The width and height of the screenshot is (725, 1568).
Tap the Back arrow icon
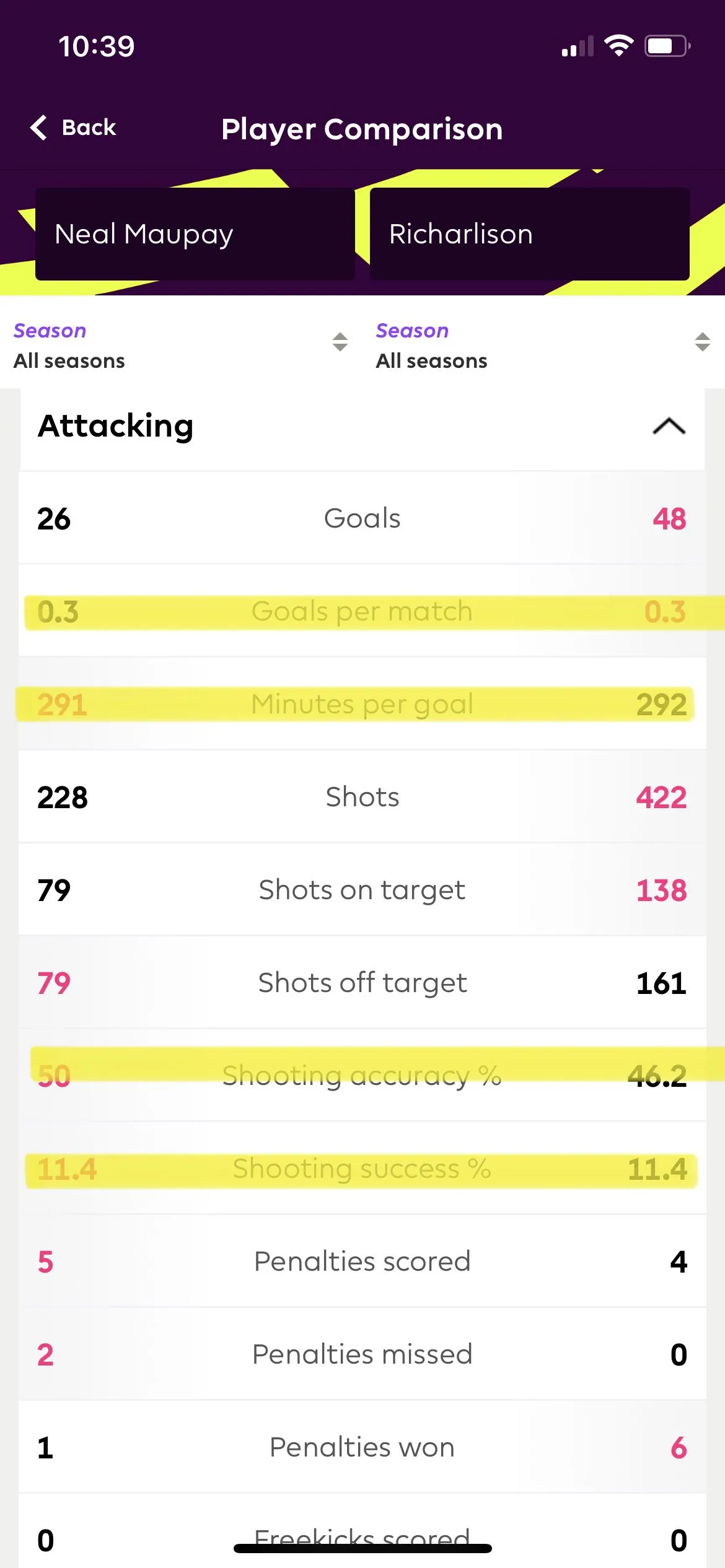[39, 128]
